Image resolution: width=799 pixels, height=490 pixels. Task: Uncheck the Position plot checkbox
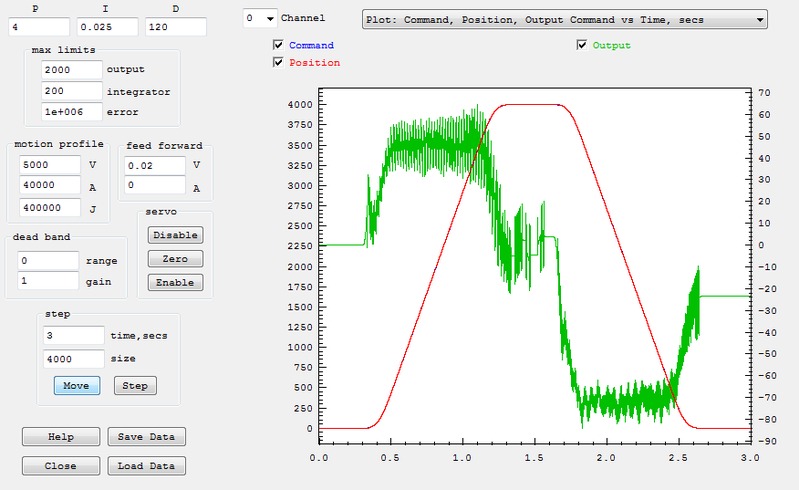coord(279,63)
